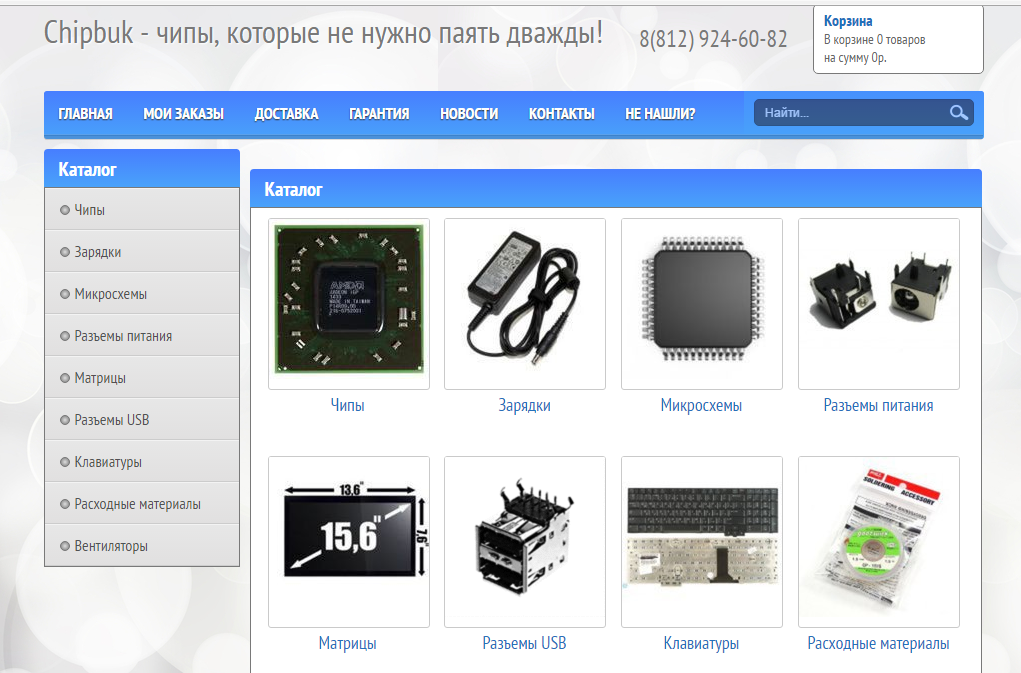Open the Микросхемы category thumbnail
Image resolution: width=1021 pixels, height=673 pixels.
(701, 302)
